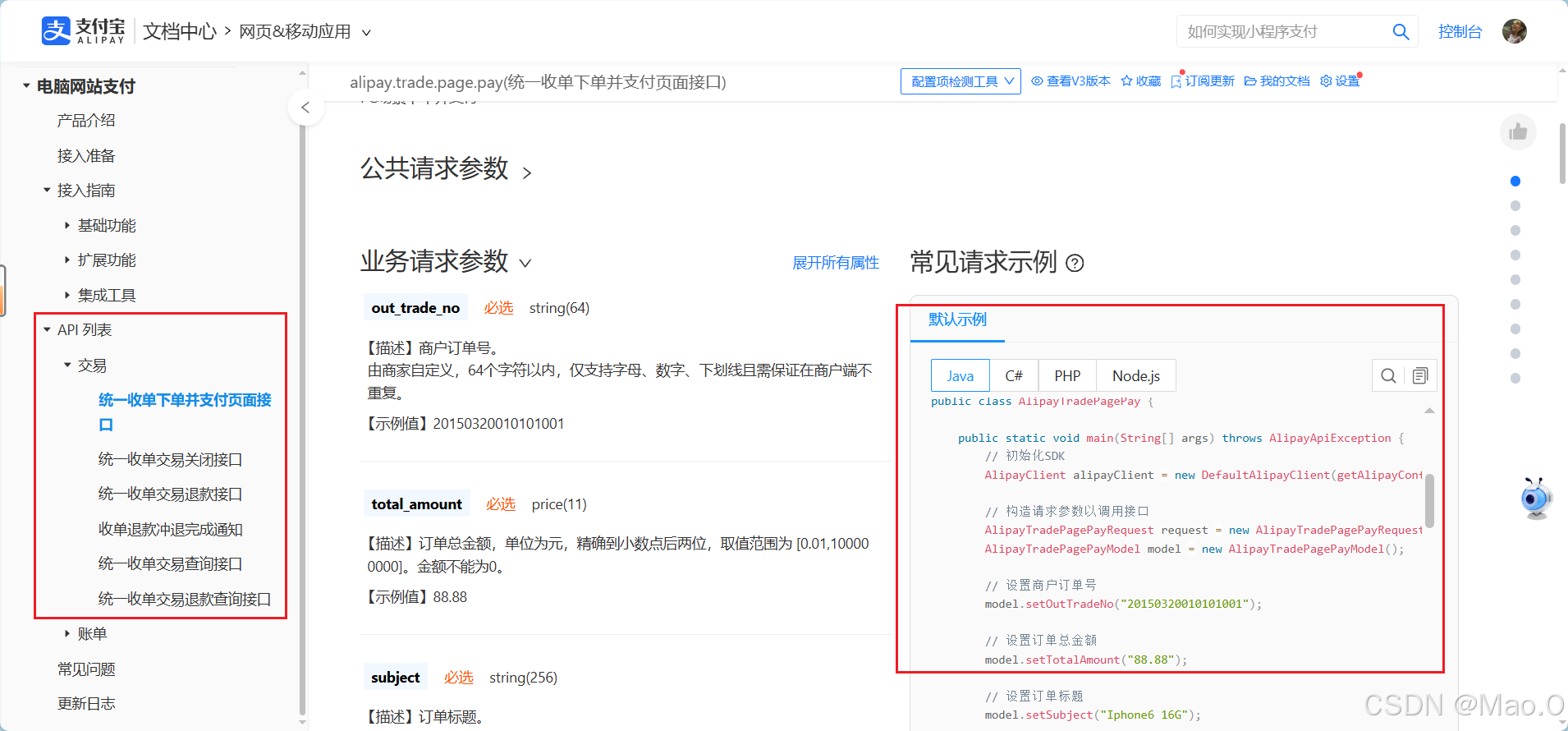Open 接入准备 in sidebar
The width and height of the screenshot is (1568, 731).
click(86, 156)
